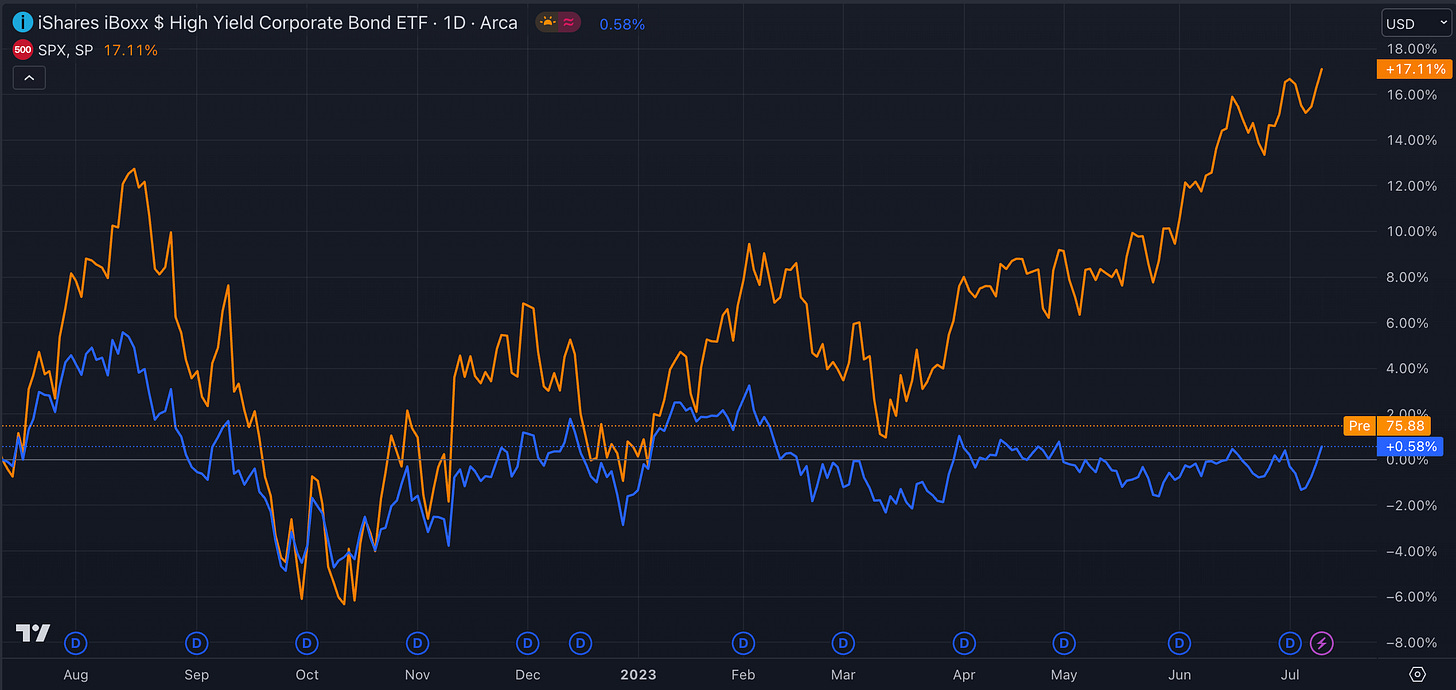Click the purple lightning bolt event marker
1456x690 pixels.
click(x=1323, y=642)
